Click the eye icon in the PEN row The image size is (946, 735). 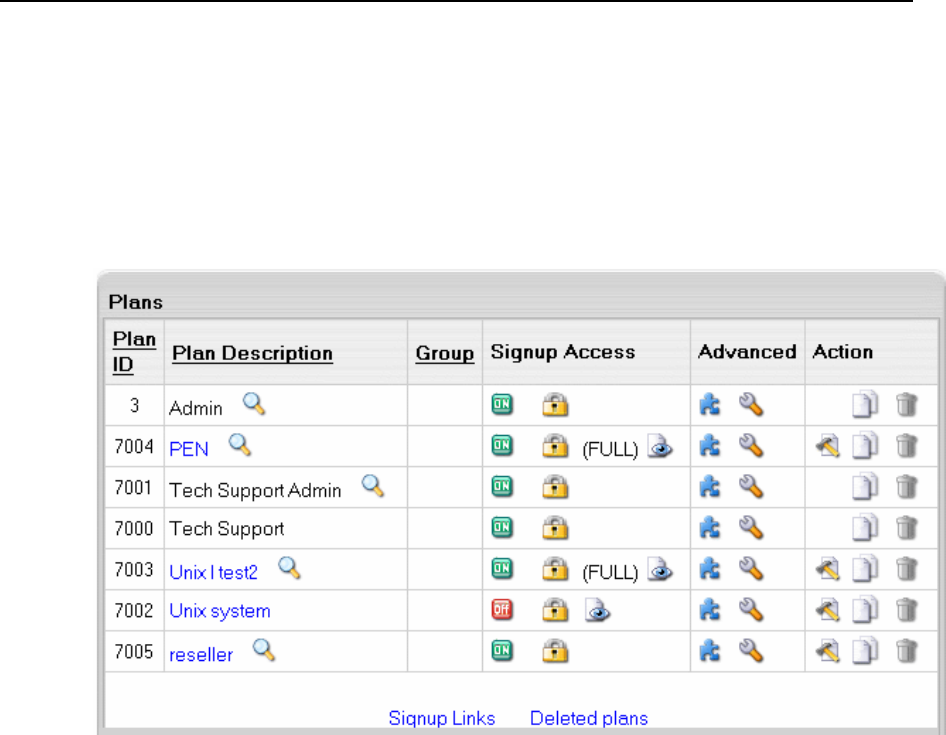(660, 447)
